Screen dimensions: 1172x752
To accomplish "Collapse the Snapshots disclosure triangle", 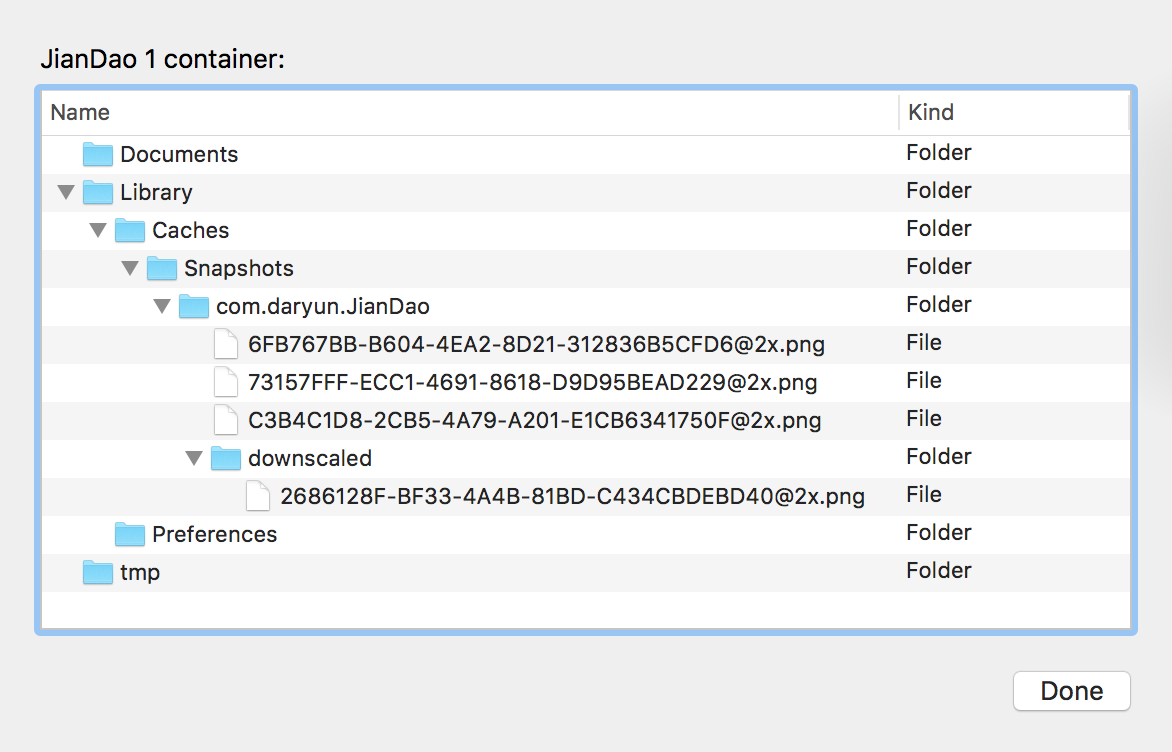I will (x=130, y=268).
